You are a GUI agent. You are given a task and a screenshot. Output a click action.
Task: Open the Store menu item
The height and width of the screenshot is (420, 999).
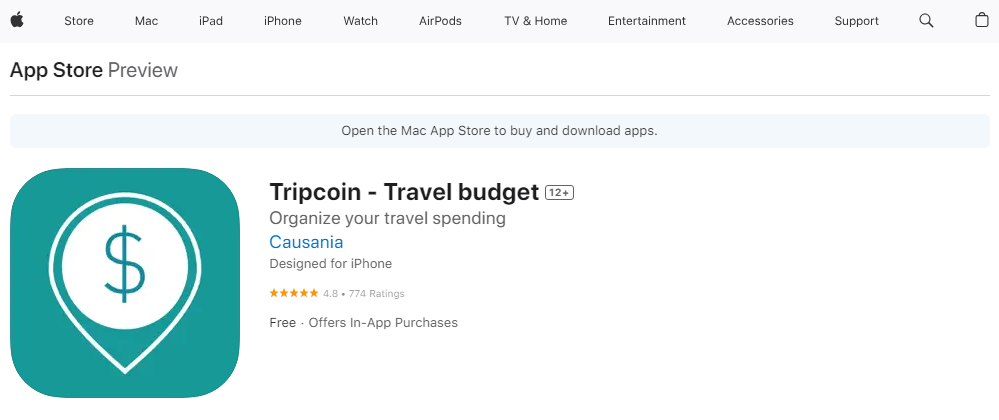pyautogui.click(x=79, y=21)
